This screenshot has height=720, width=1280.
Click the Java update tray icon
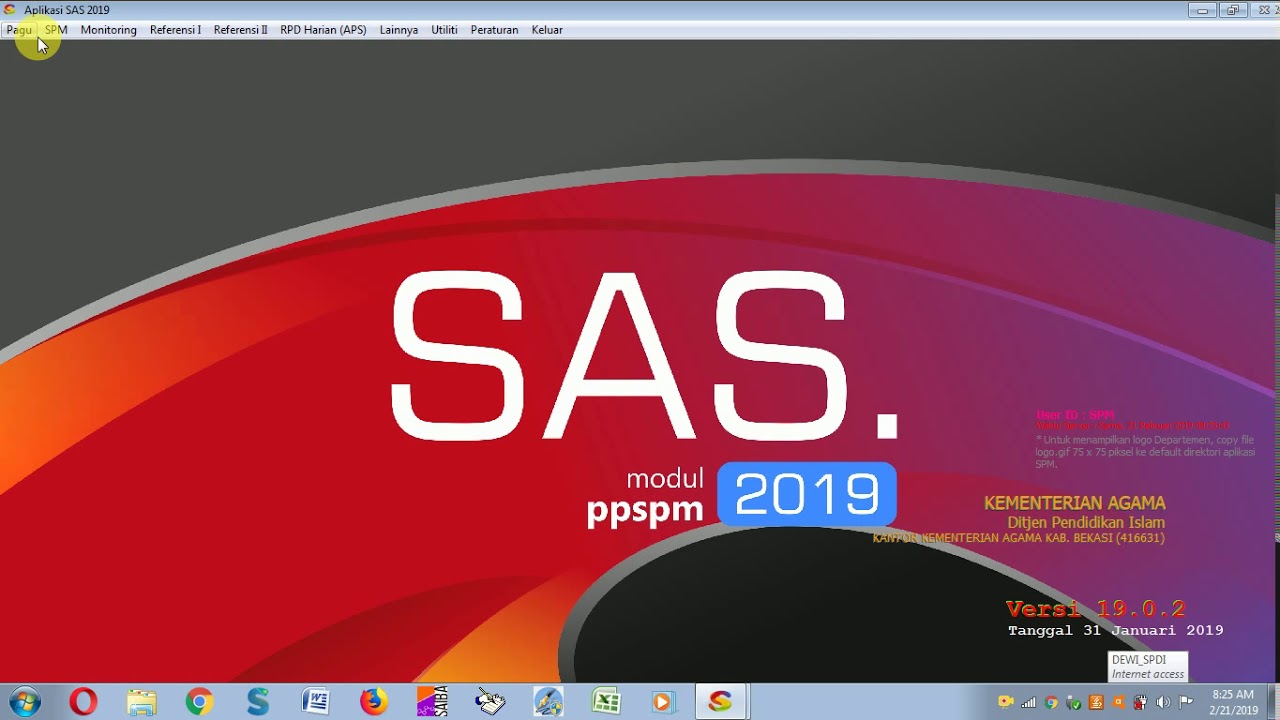pyautogui.click(x=1096, y=702)
